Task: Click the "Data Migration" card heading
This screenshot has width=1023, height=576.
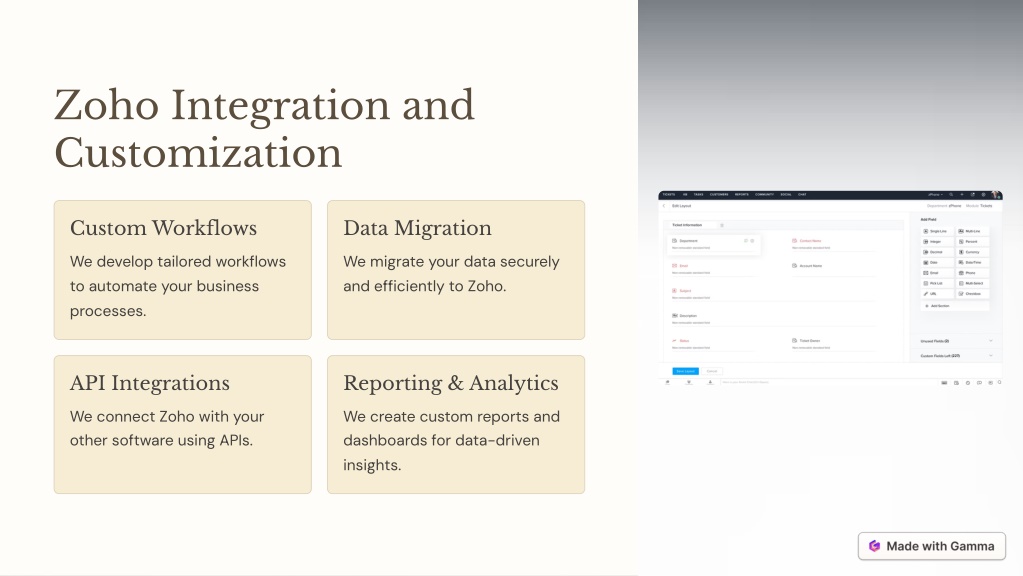Action: coord(417,228)
